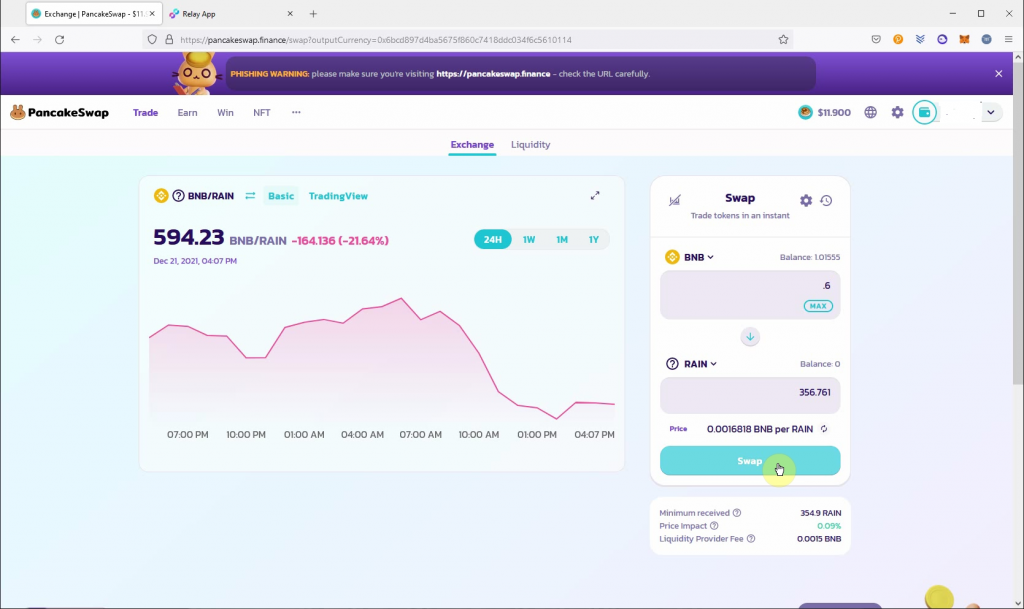Select the Basic chart view
Screen dimensions: 1024x609
(x=281, y=196)
